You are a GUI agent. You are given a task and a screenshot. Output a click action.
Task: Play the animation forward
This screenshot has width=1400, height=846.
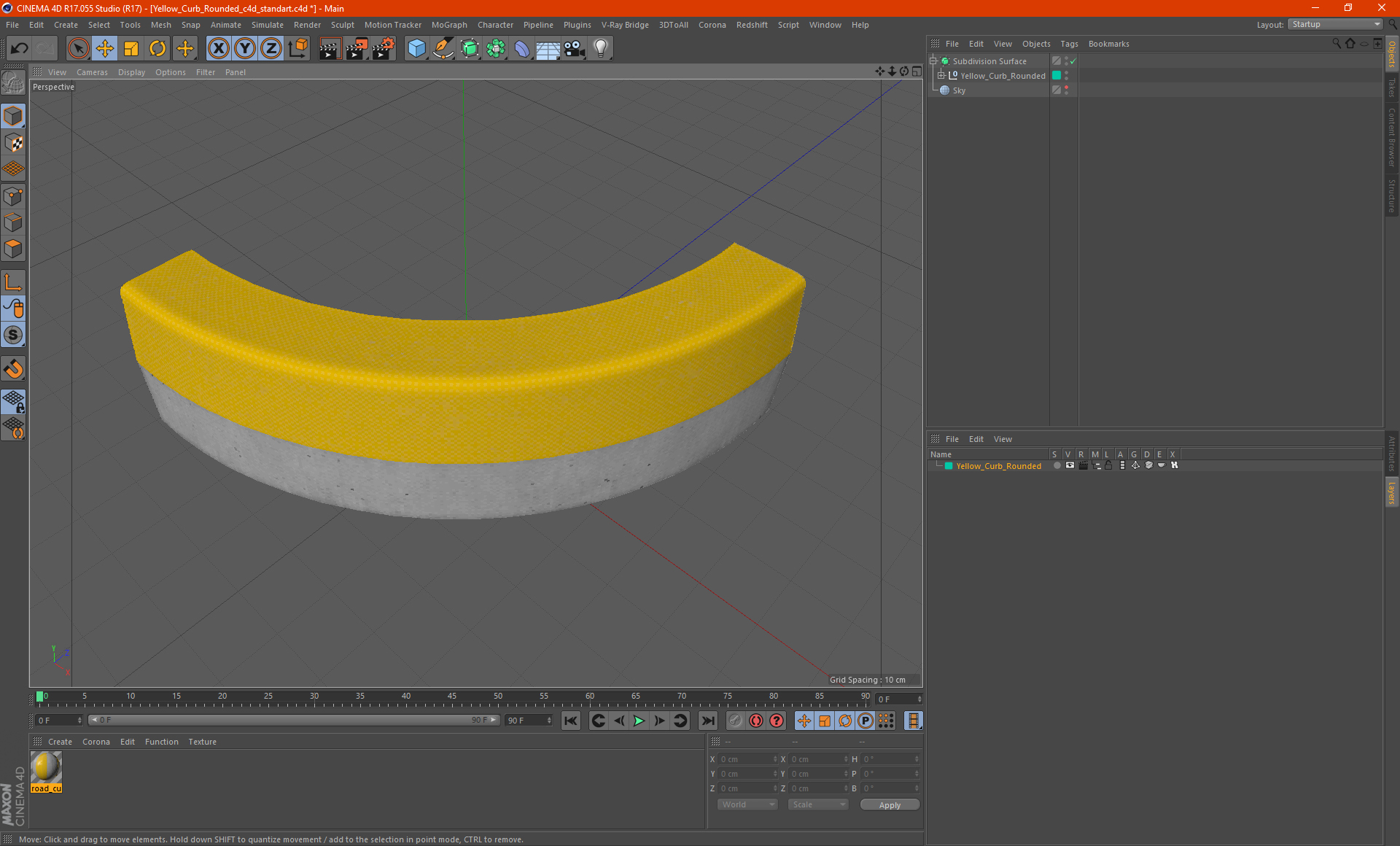(x=639, y=721)
